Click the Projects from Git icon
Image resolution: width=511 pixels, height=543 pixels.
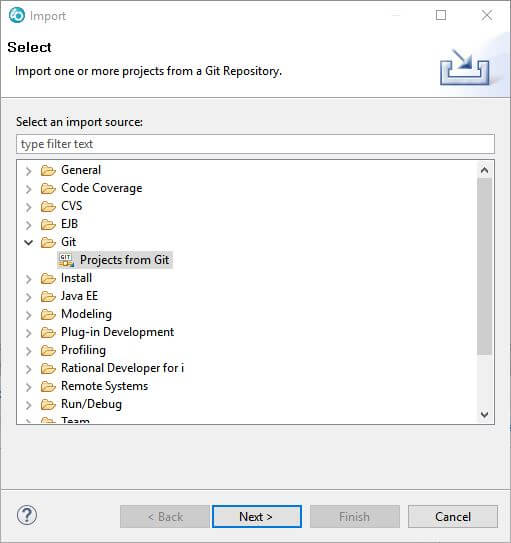click(x=66, y=260)
